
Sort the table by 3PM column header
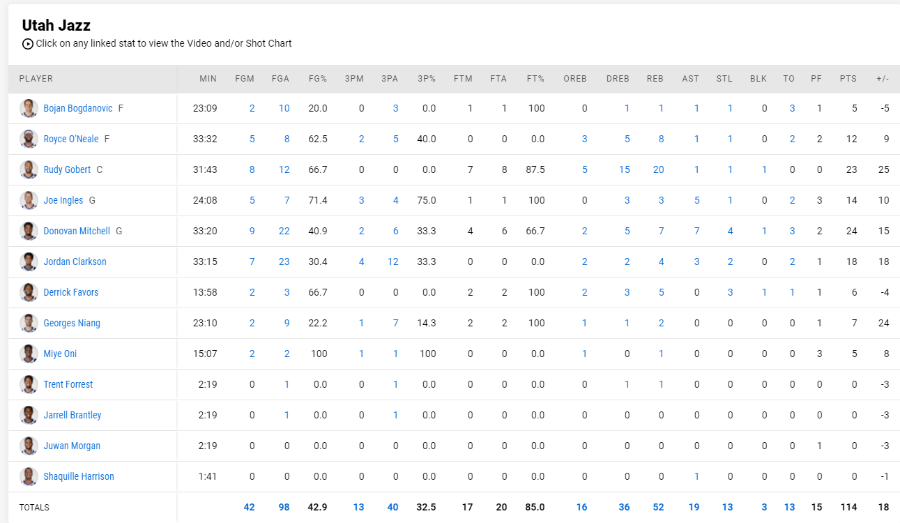tap(354, 79)
